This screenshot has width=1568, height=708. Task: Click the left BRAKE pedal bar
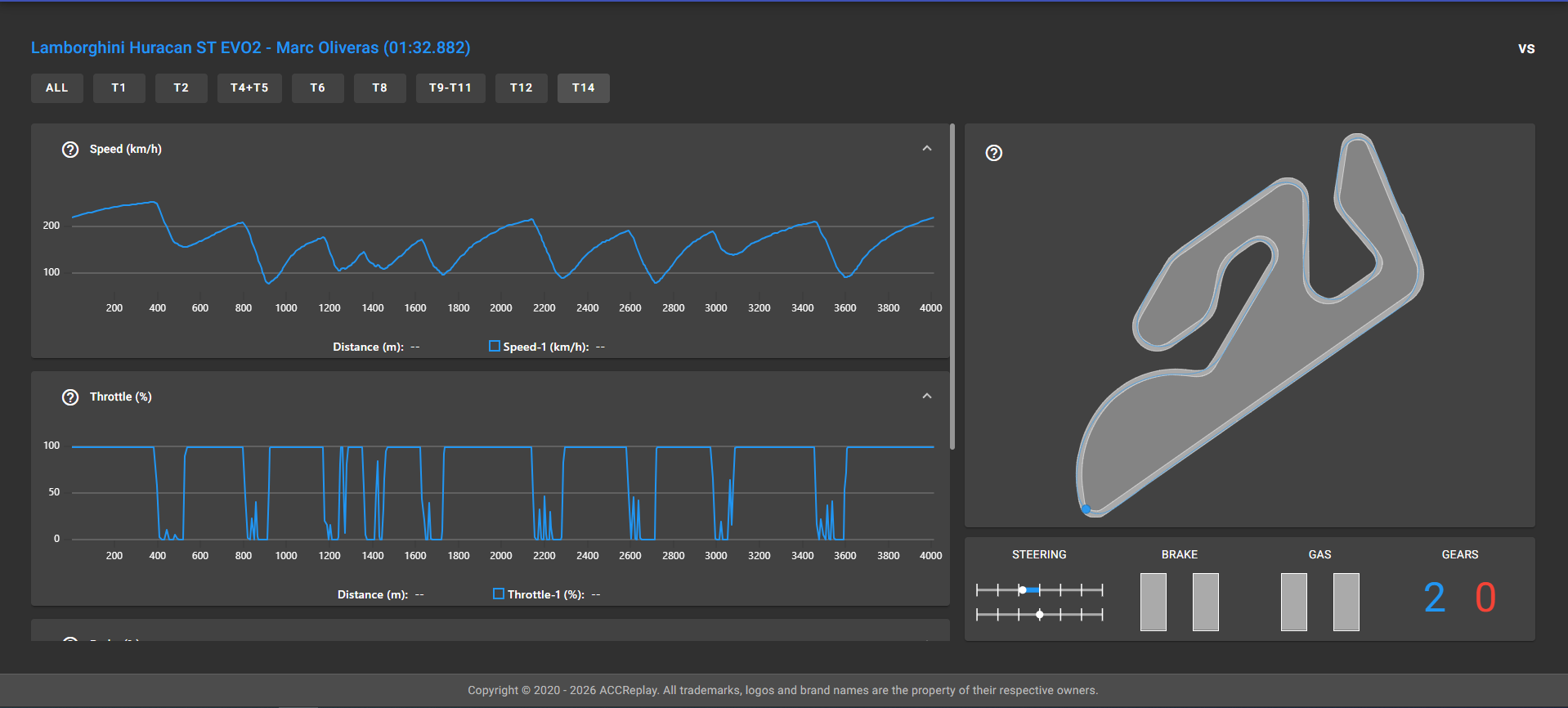click(1154, 602)
